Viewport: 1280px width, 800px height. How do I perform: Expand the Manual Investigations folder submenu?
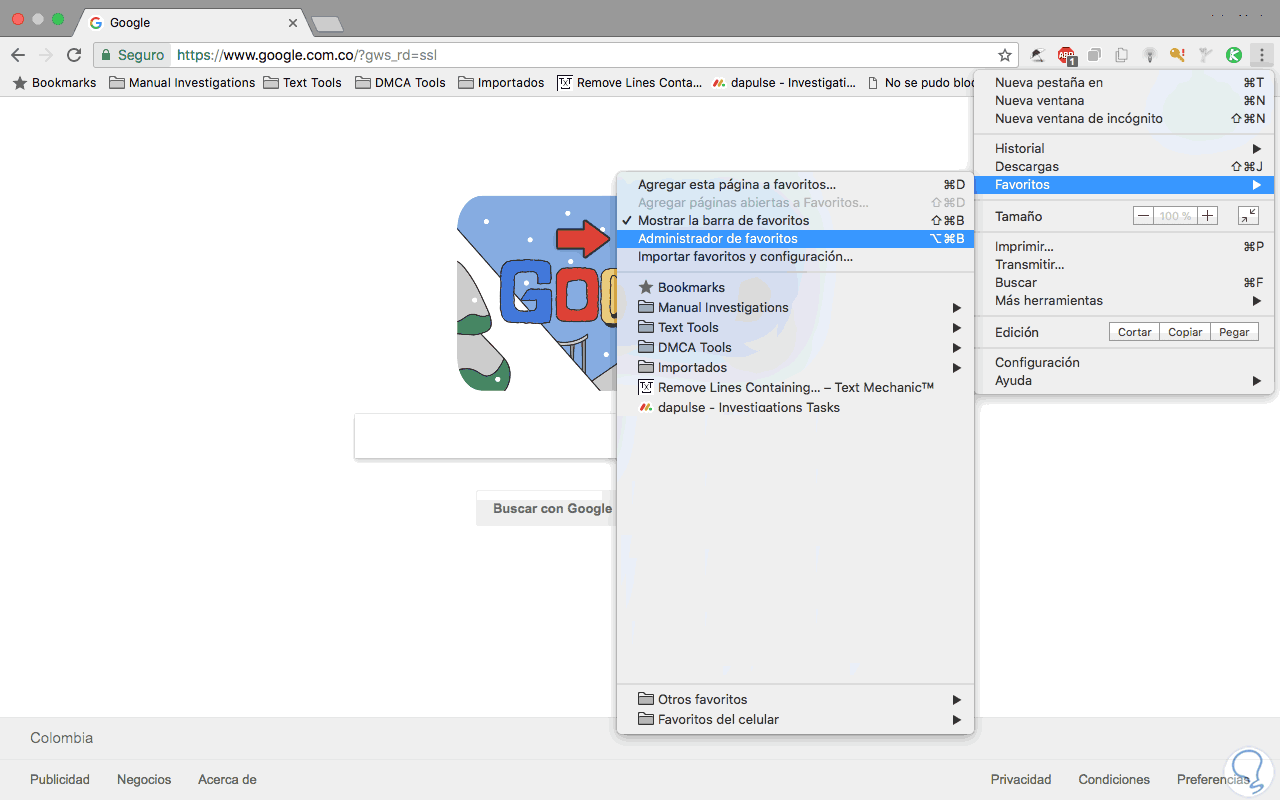coord(795,307)
